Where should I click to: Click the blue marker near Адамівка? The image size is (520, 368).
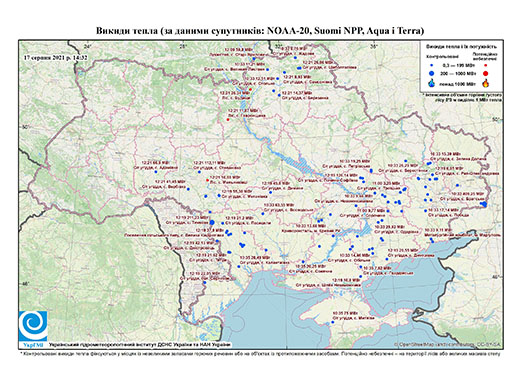[156, 172]
